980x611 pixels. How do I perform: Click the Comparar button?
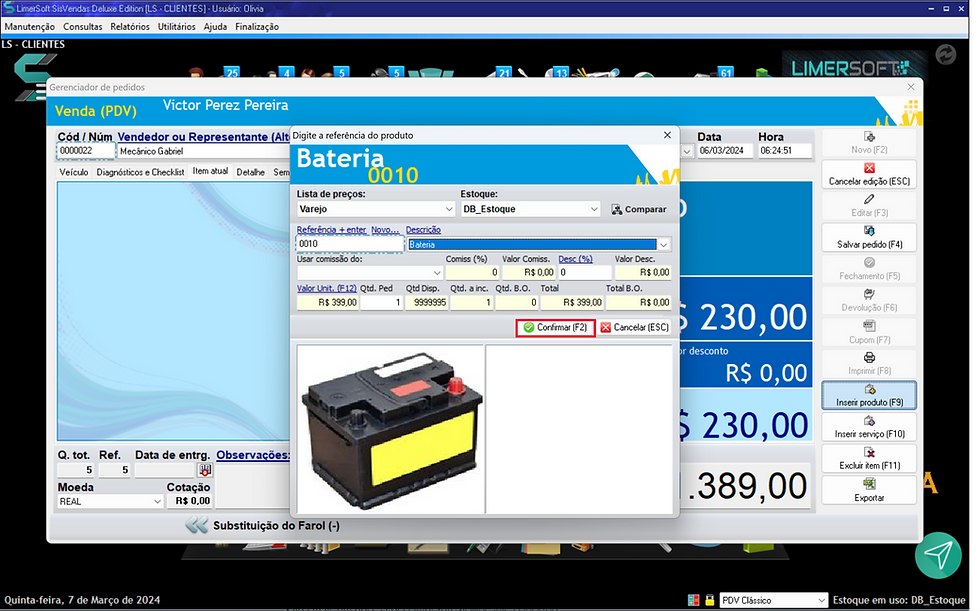[x=639, y=209]
